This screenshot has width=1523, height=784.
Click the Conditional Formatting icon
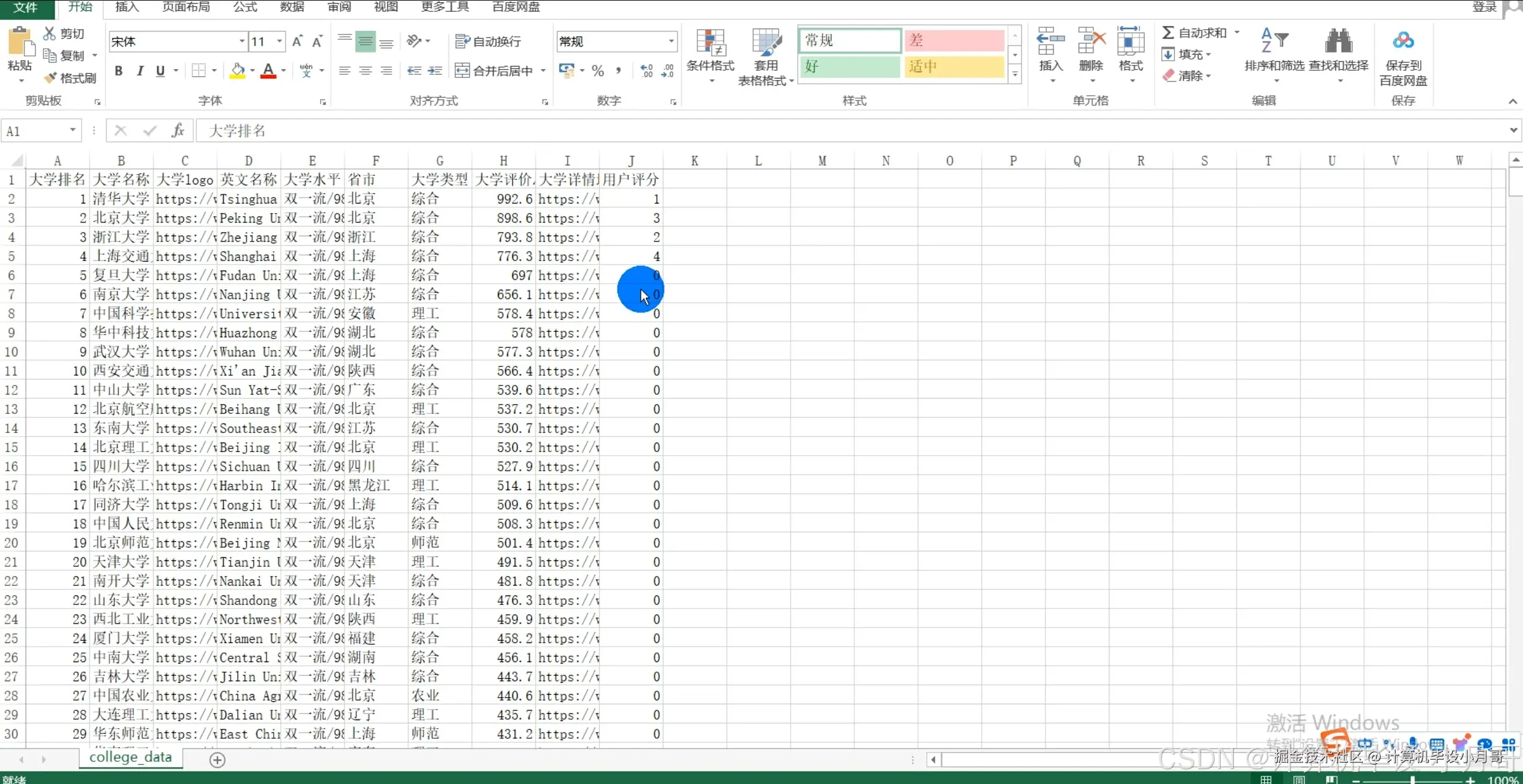pos(710,43)
